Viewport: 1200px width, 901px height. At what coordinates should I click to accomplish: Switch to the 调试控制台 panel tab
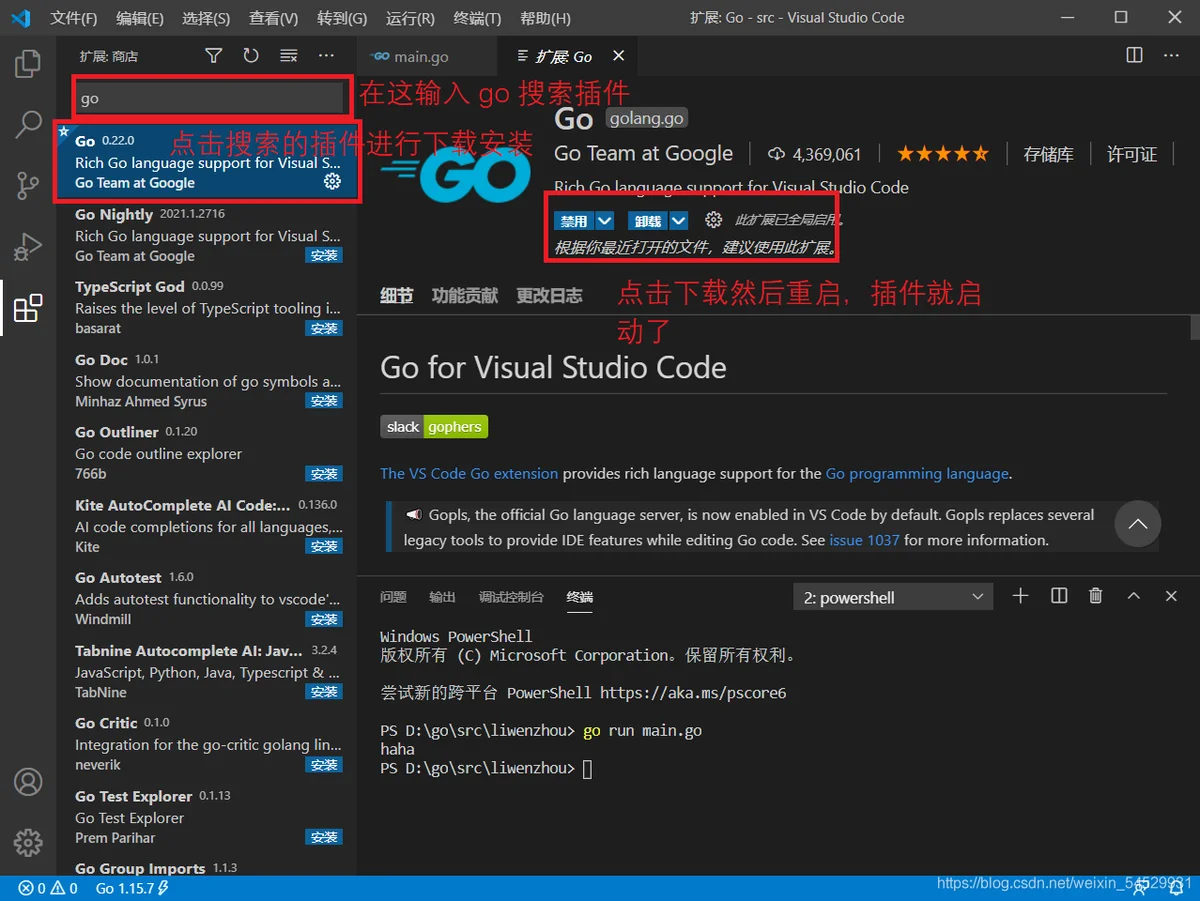[x=511, y=597]
